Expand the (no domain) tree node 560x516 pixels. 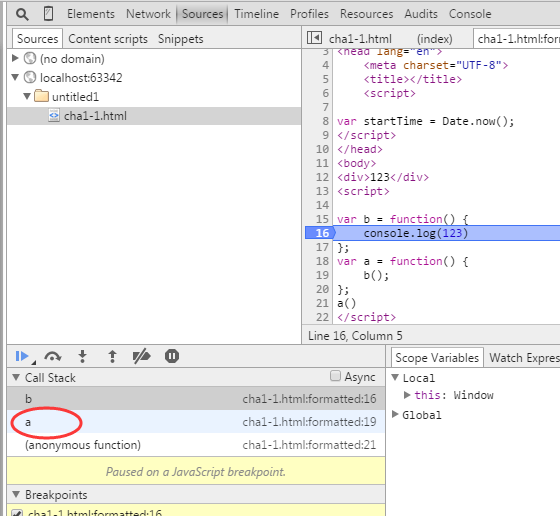tap(15, 58)
